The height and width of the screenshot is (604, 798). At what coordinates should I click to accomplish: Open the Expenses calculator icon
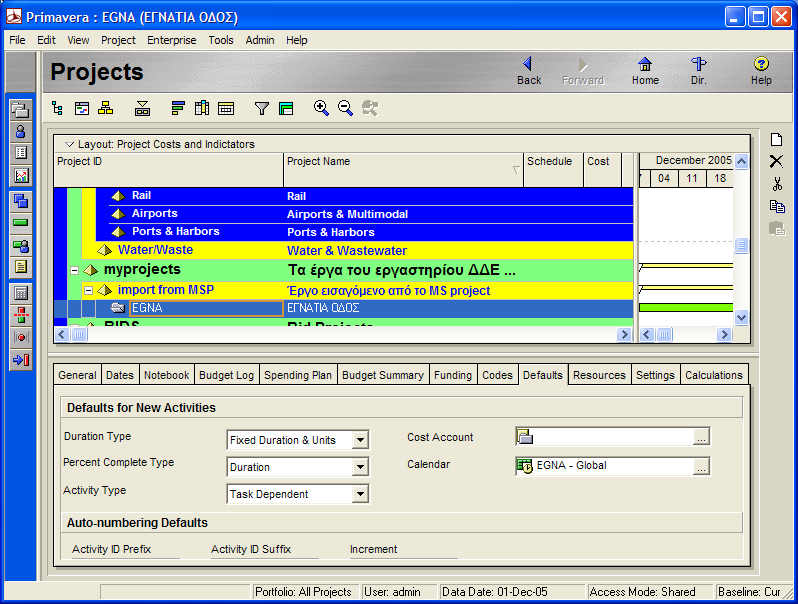21,294
